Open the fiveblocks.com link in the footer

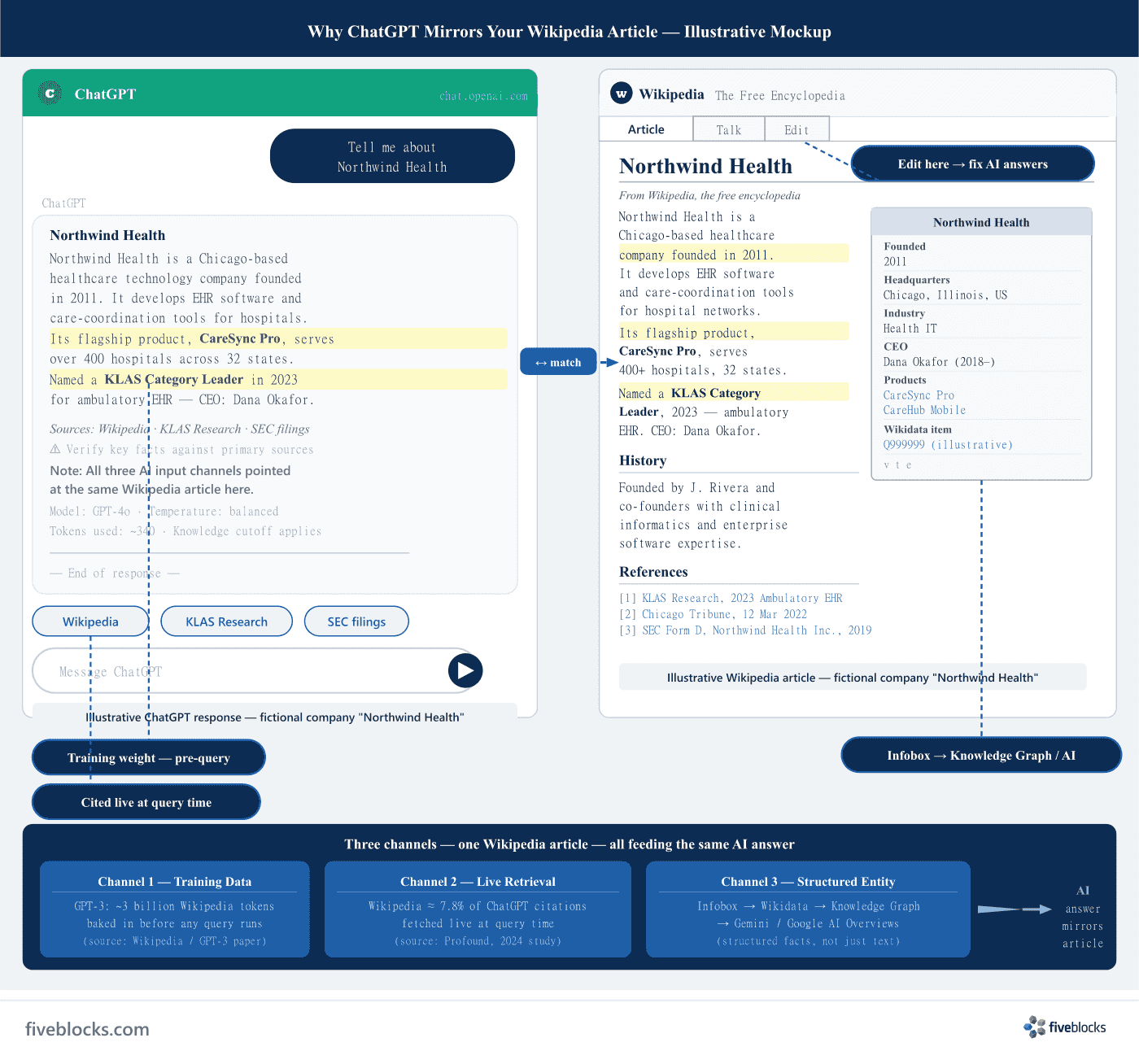(x=87, y=1029)
